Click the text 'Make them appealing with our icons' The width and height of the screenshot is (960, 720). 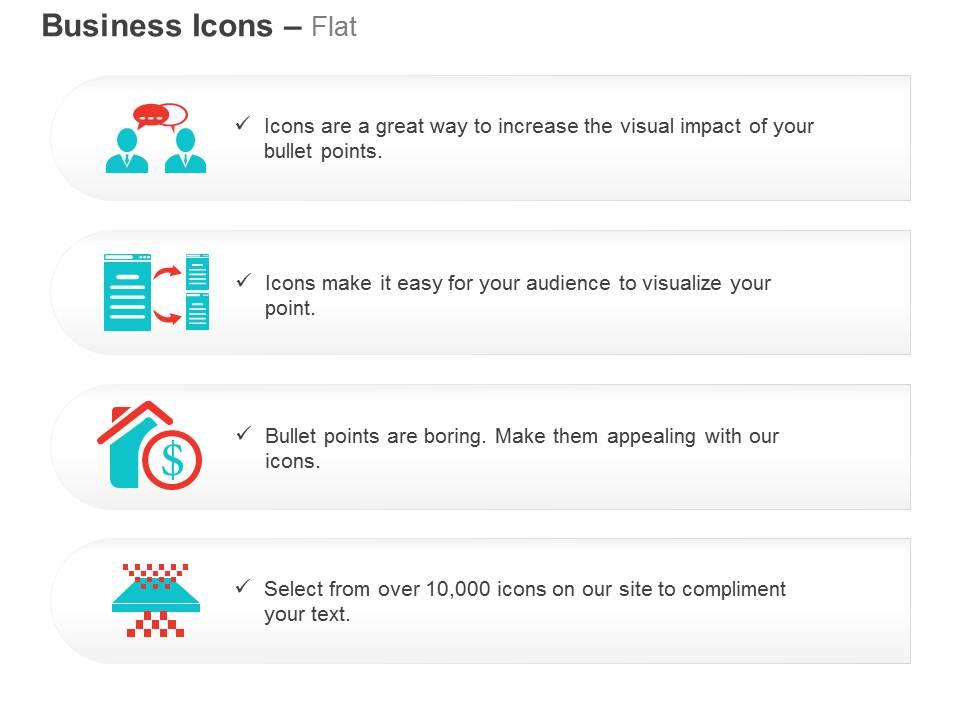(x=522, y=449)
